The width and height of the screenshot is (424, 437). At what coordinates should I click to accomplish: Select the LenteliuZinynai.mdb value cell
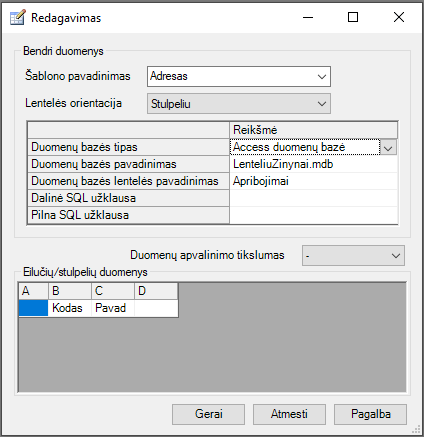(313, 164)
